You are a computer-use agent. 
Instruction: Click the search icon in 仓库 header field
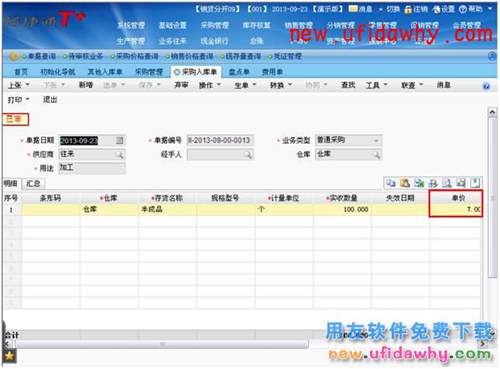(376, 155)
